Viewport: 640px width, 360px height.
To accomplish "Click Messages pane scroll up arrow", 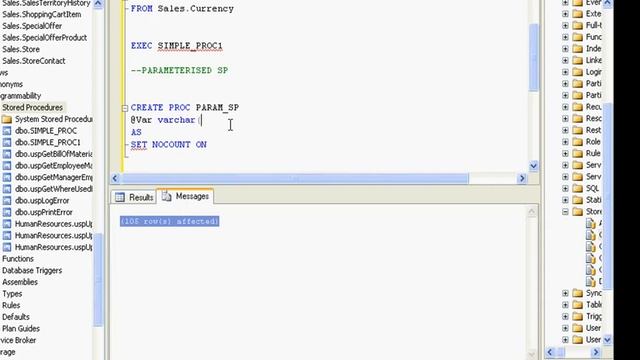I will click(531, 211).
